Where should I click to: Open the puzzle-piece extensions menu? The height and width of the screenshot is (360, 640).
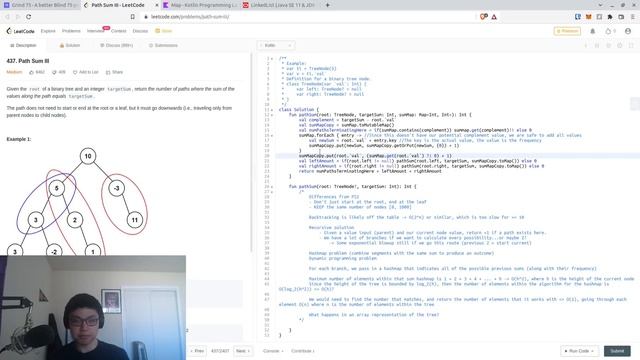point(610,17)
